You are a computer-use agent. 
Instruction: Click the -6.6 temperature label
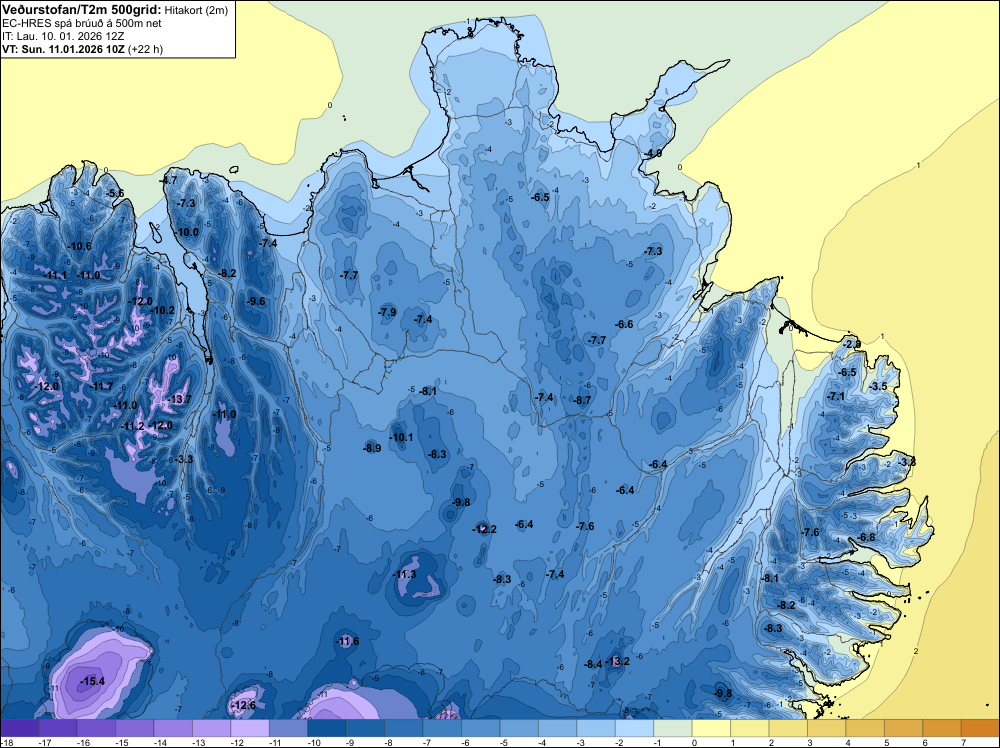624,325
